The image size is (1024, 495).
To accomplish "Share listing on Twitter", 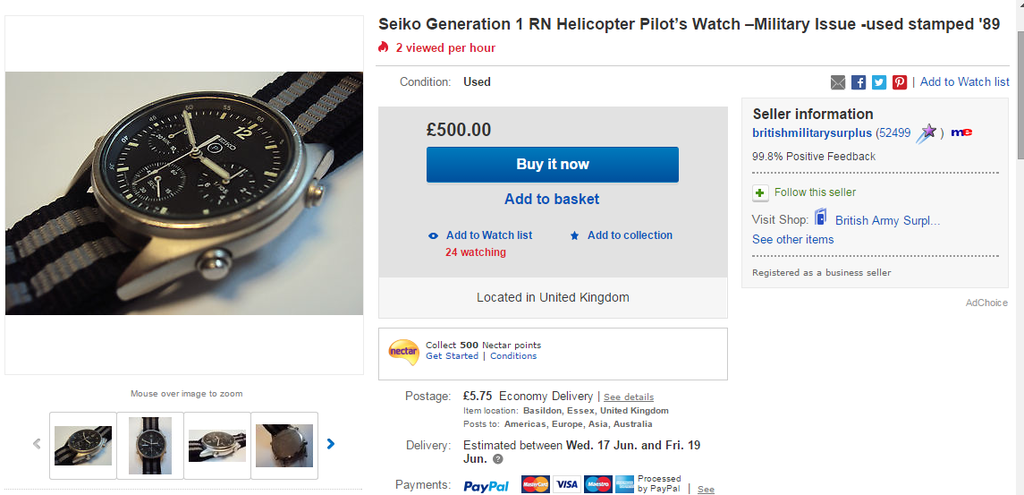I will (x=879, y=82).
